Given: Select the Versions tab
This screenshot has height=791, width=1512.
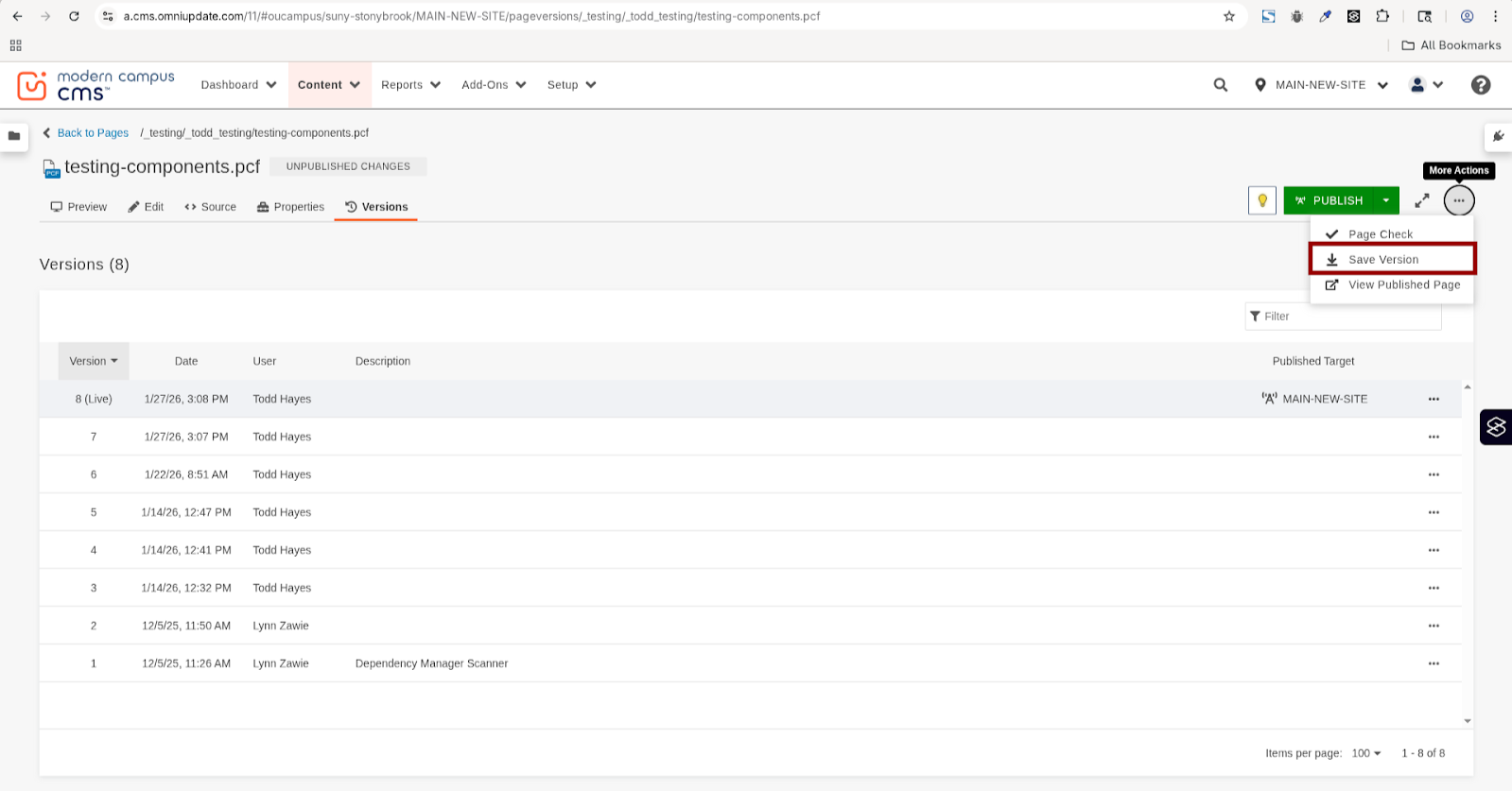Looking at the screenshot, I should 376,207.
